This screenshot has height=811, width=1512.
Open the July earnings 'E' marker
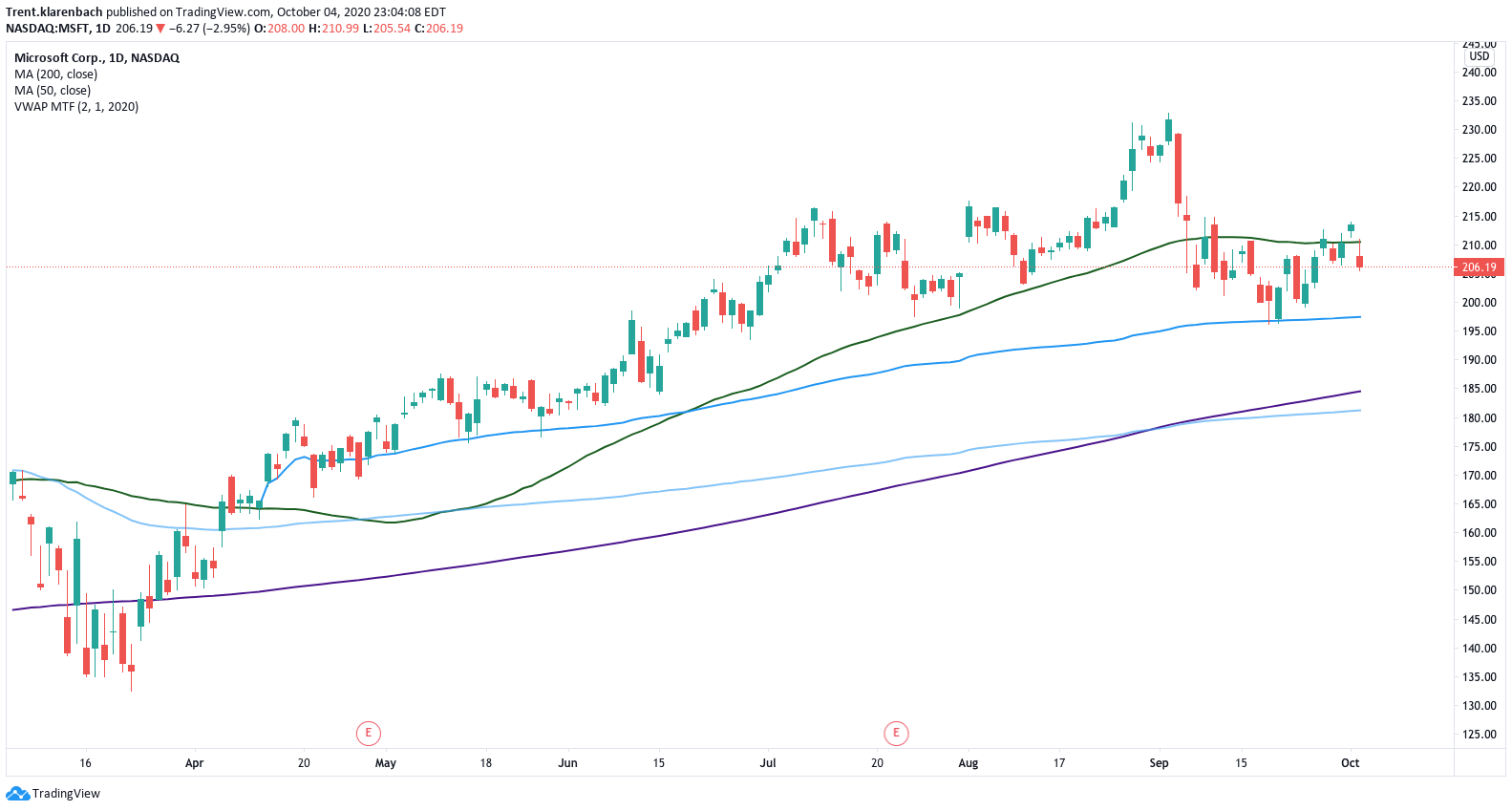coord(896,734)
